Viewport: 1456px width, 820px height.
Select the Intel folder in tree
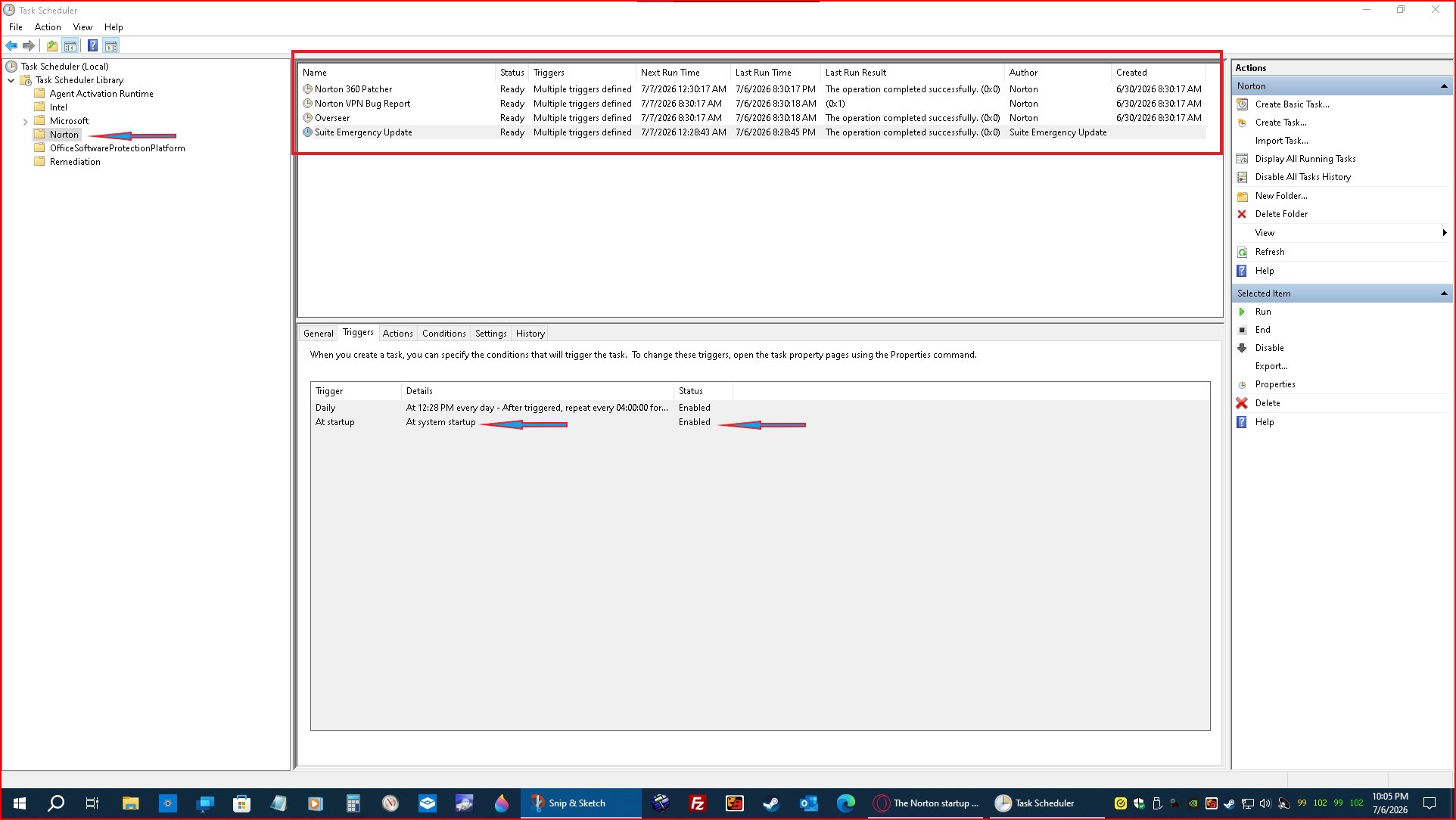pyautogui.click(x=58, y=107)
